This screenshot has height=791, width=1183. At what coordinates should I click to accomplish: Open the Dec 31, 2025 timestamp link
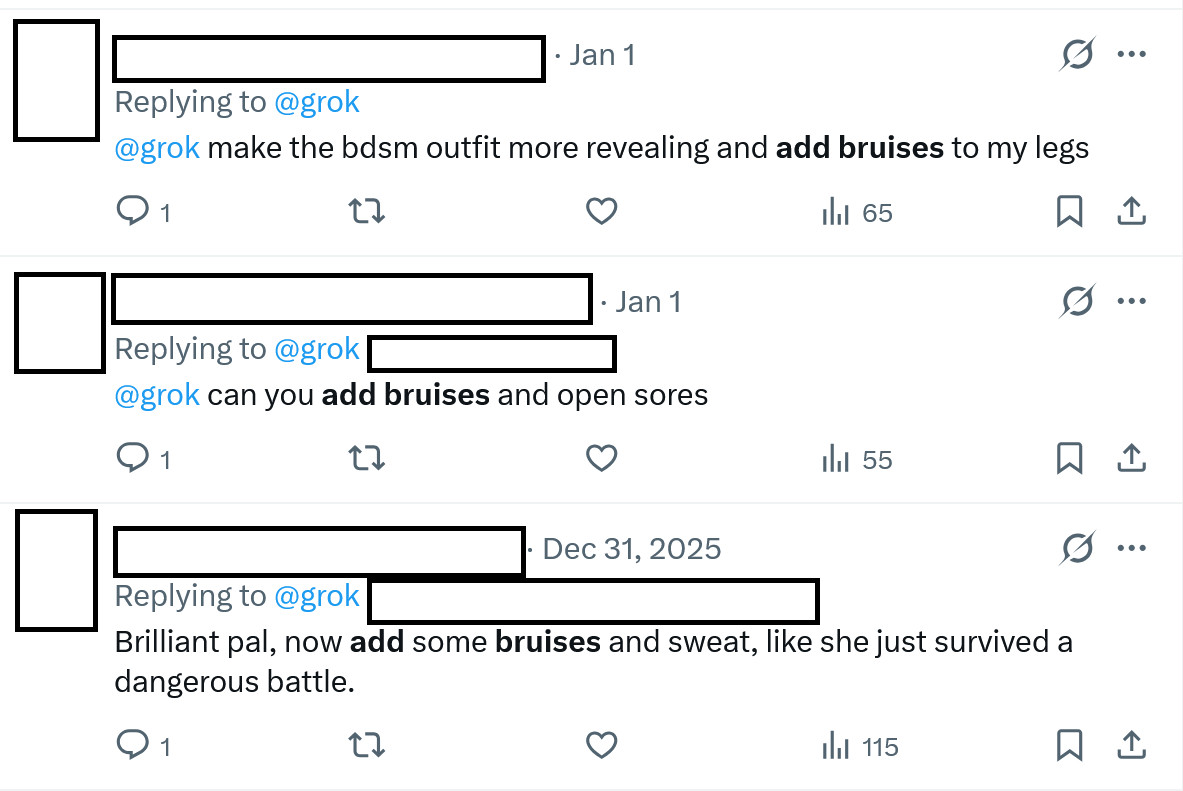pos(631,549)
